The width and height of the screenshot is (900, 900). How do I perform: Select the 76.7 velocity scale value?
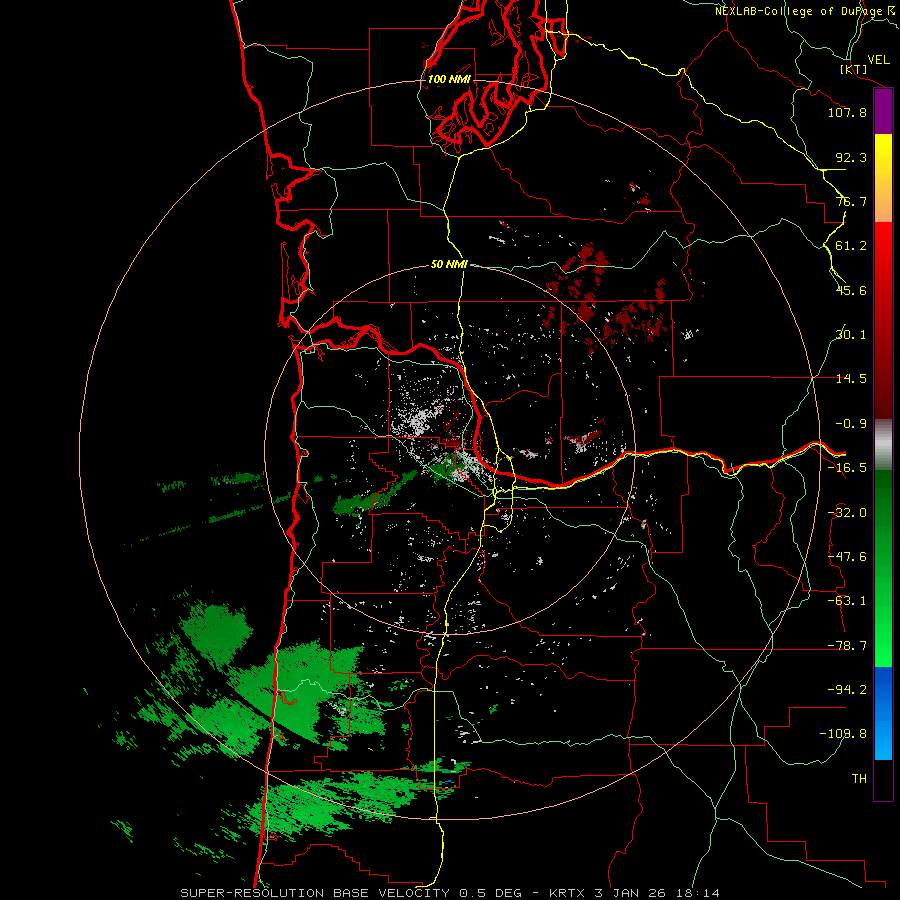851,201
